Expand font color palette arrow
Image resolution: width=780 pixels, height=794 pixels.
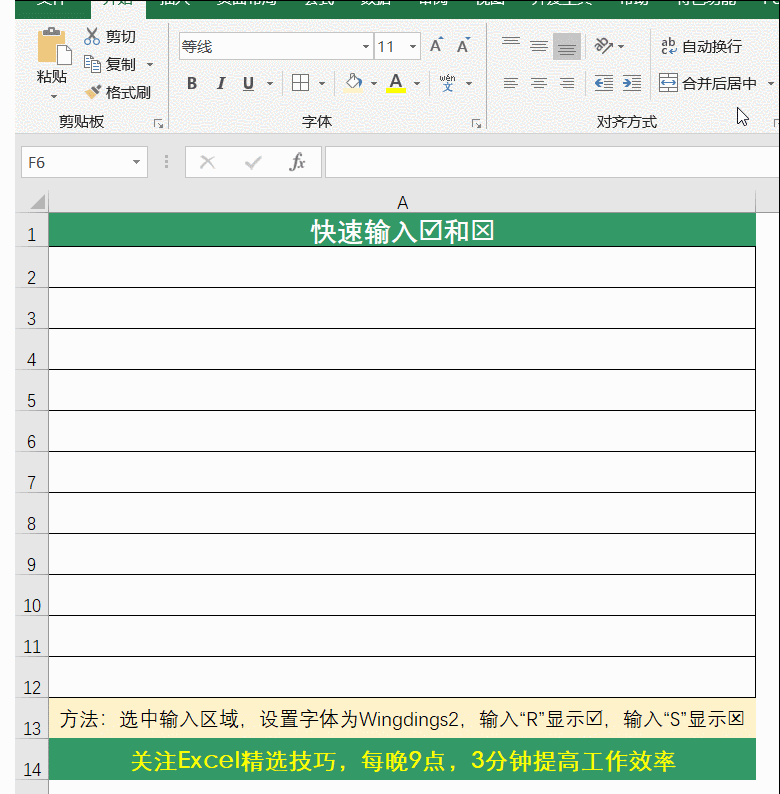[x=417, y=83]
